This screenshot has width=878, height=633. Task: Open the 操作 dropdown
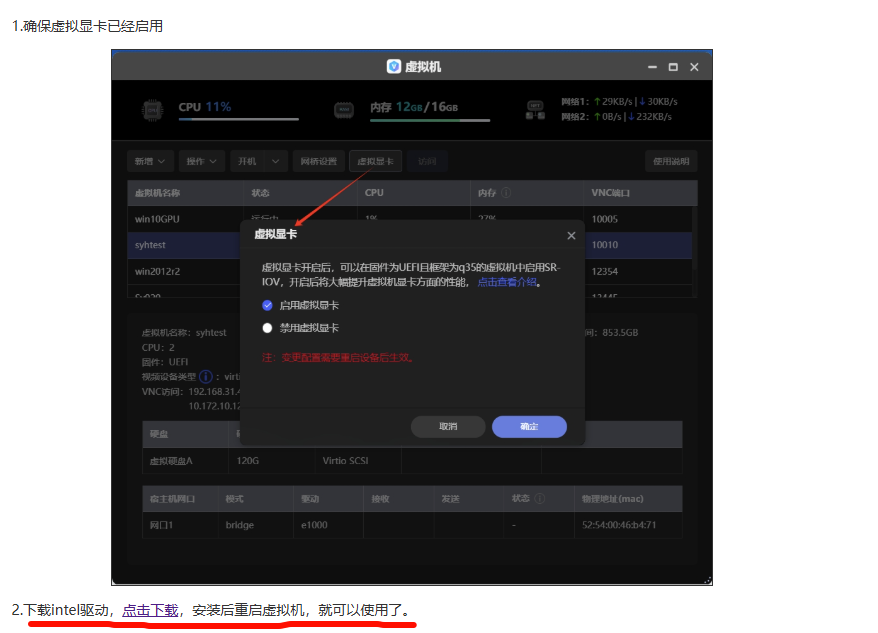coord(202,161)
